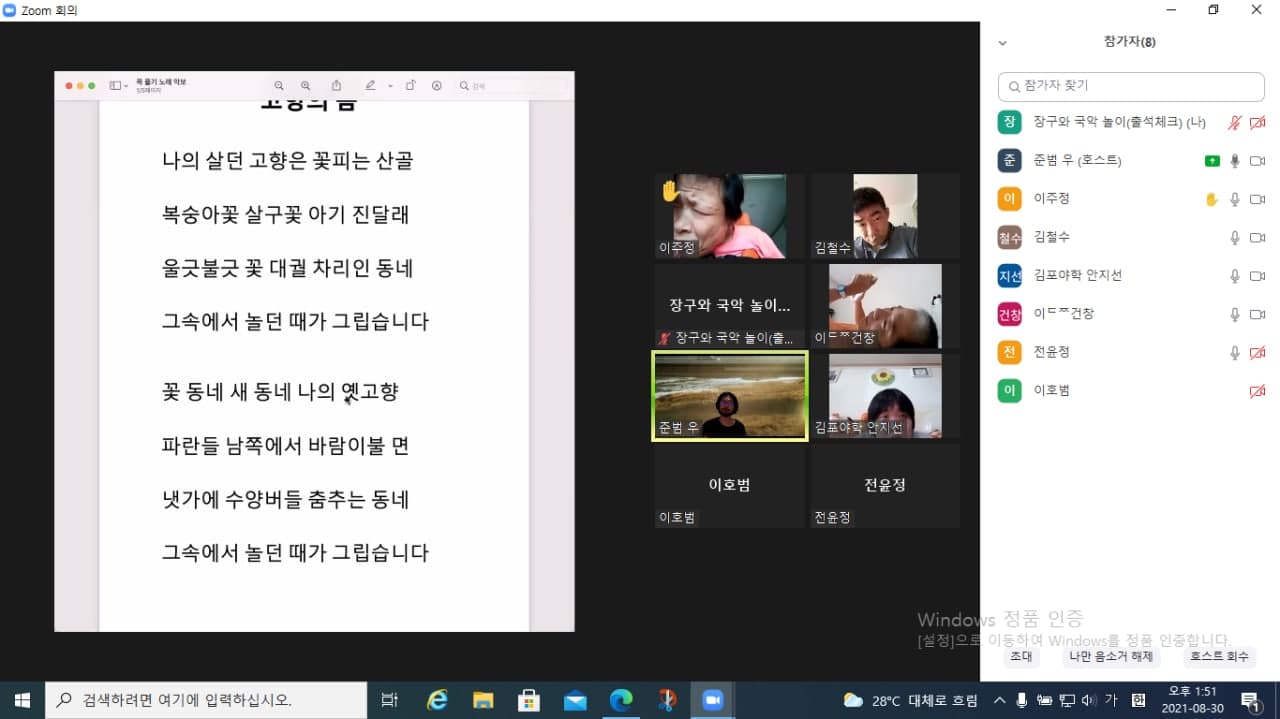Select participant 이호범 in the list
The width and height of the screenshot is (1280, 719).
(1131, 390)
